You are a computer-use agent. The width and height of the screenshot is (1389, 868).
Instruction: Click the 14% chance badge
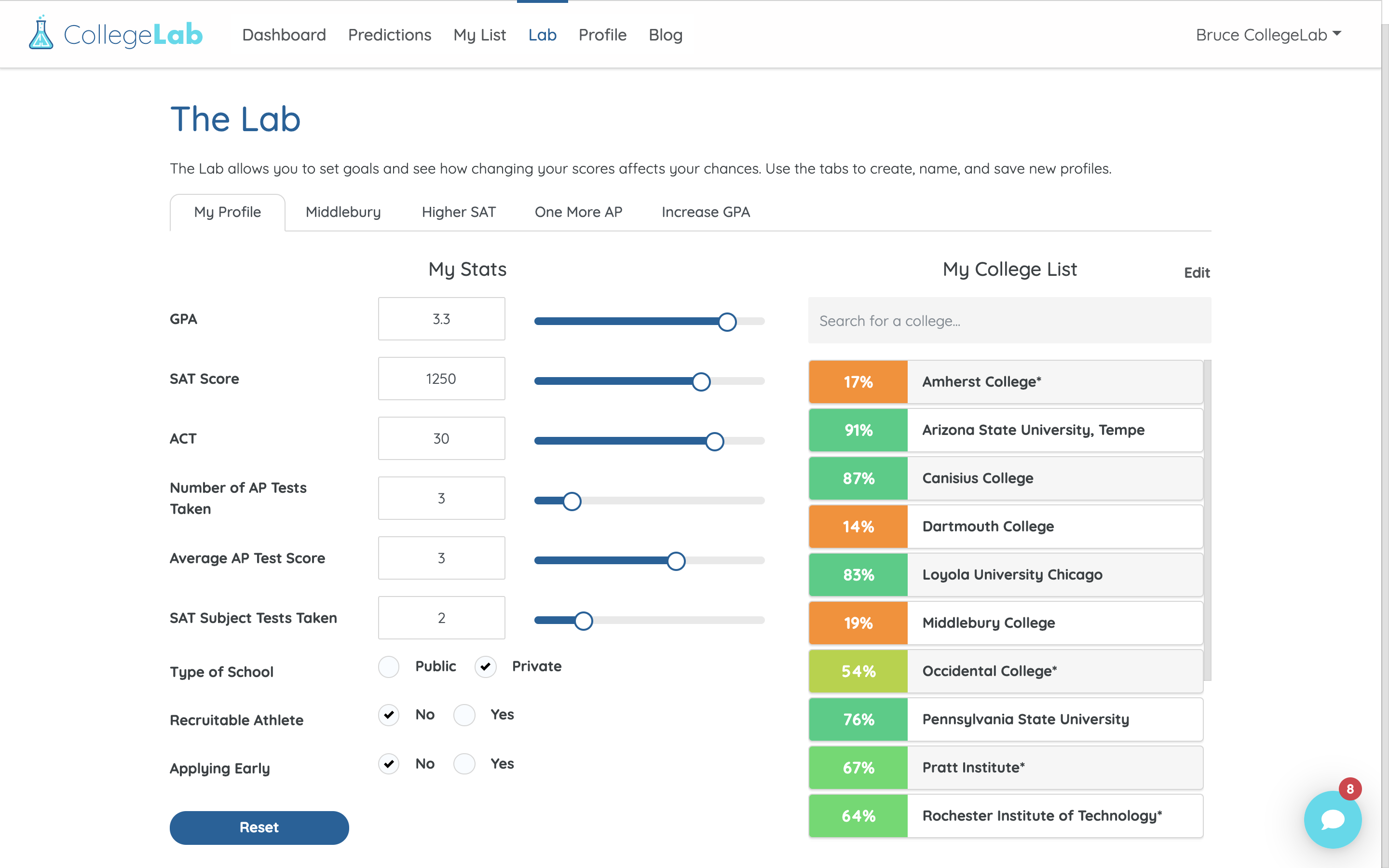858,527
